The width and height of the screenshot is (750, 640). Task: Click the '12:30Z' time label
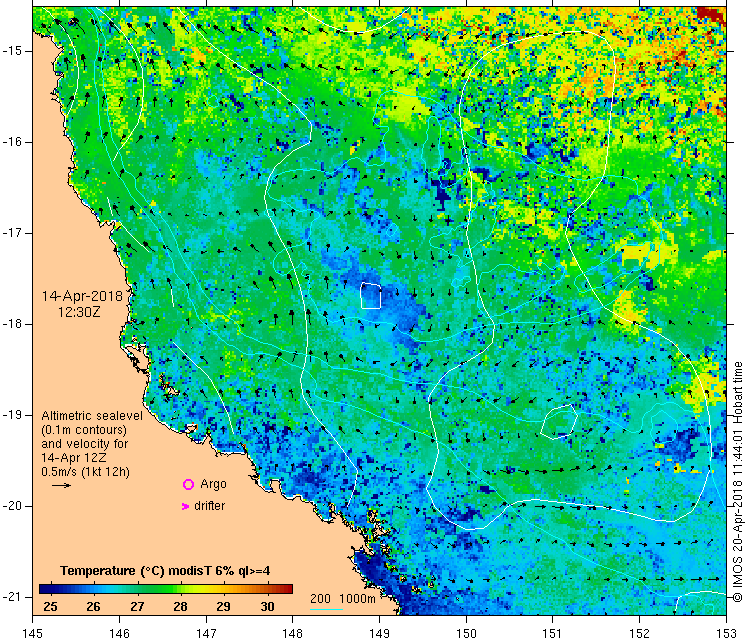pos(79,312)
